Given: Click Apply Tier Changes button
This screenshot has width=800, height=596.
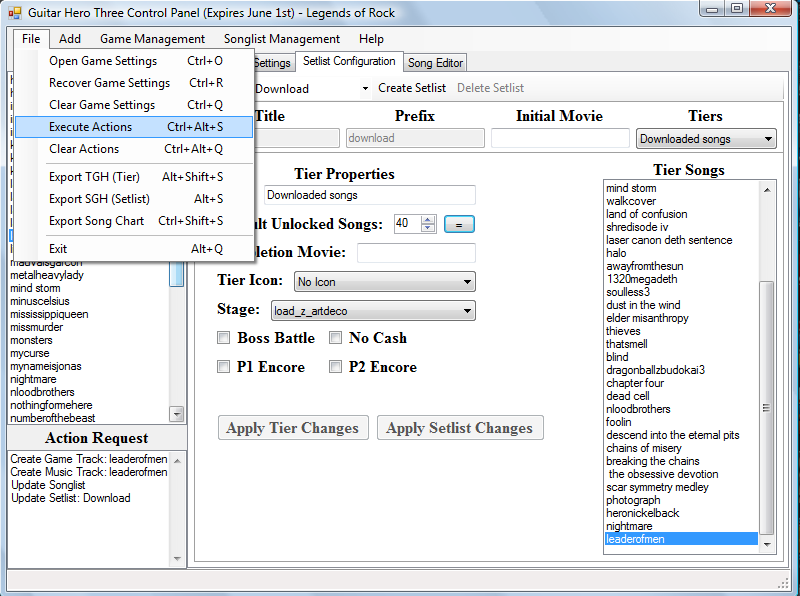Looking at the screenshot, I should (293, 428).
